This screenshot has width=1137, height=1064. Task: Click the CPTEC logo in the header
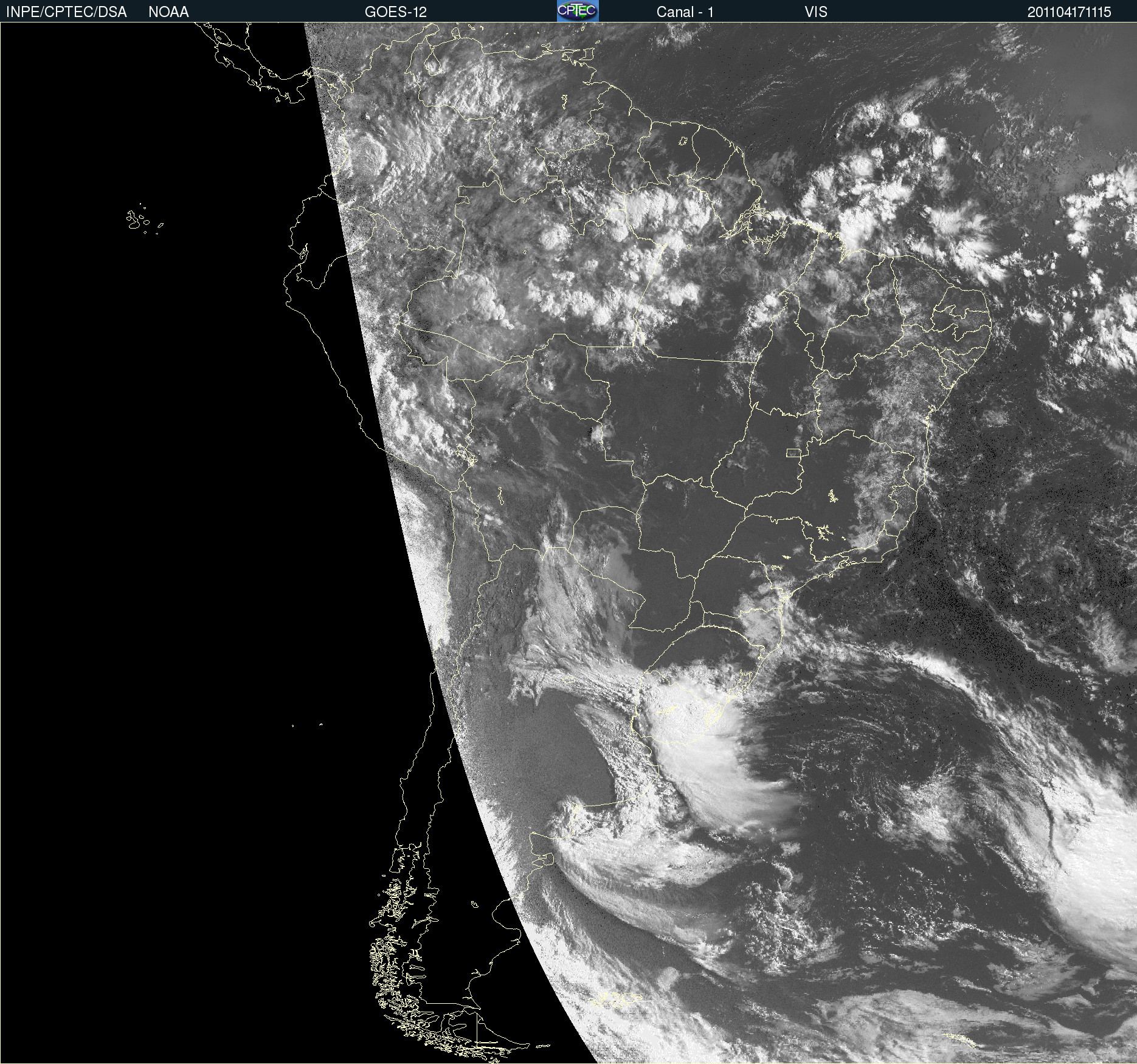point(578,11)
